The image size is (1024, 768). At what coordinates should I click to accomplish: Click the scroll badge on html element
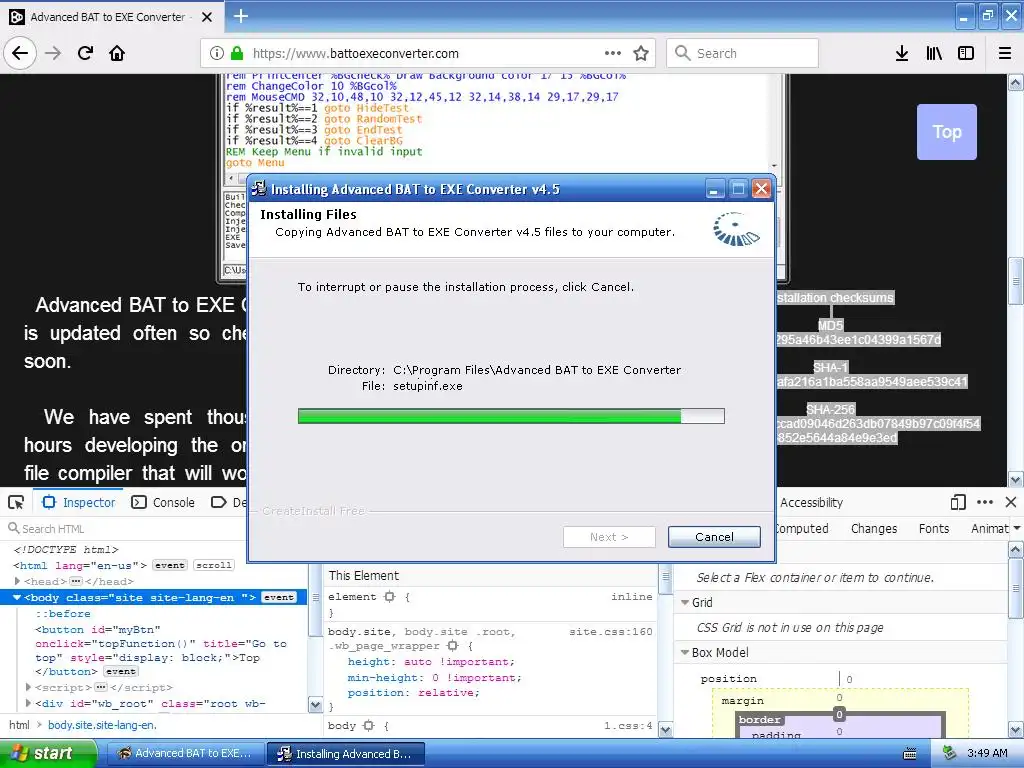(x=214, y=565)
